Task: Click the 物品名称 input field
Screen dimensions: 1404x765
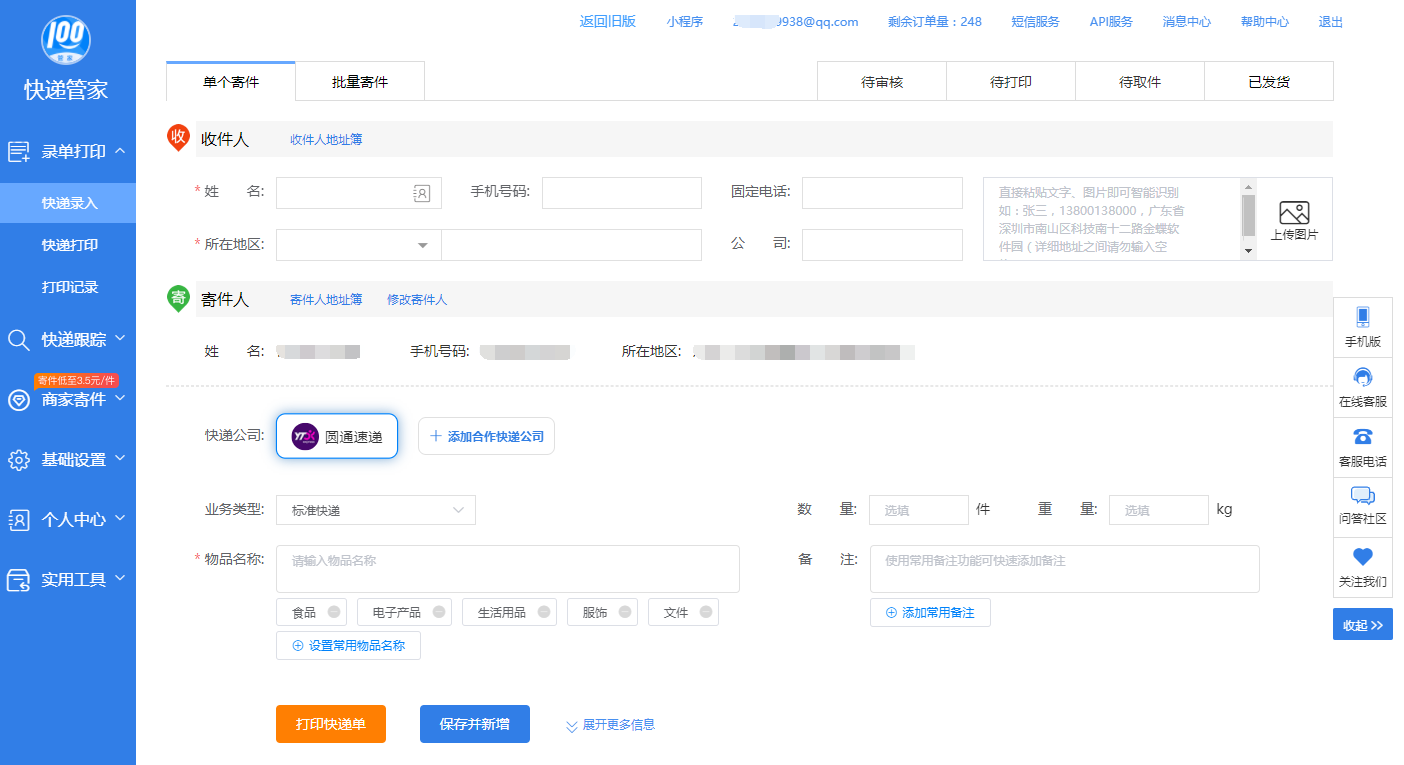Action: click(507, 569)
